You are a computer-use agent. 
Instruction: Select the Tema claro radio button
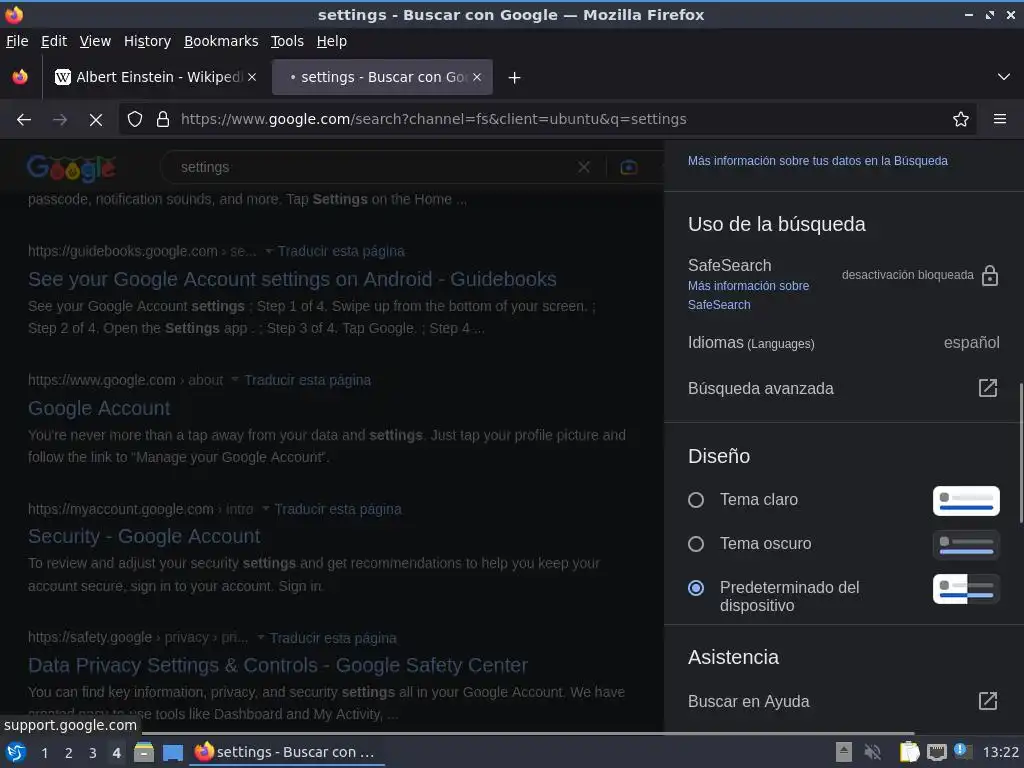point(696,500)
